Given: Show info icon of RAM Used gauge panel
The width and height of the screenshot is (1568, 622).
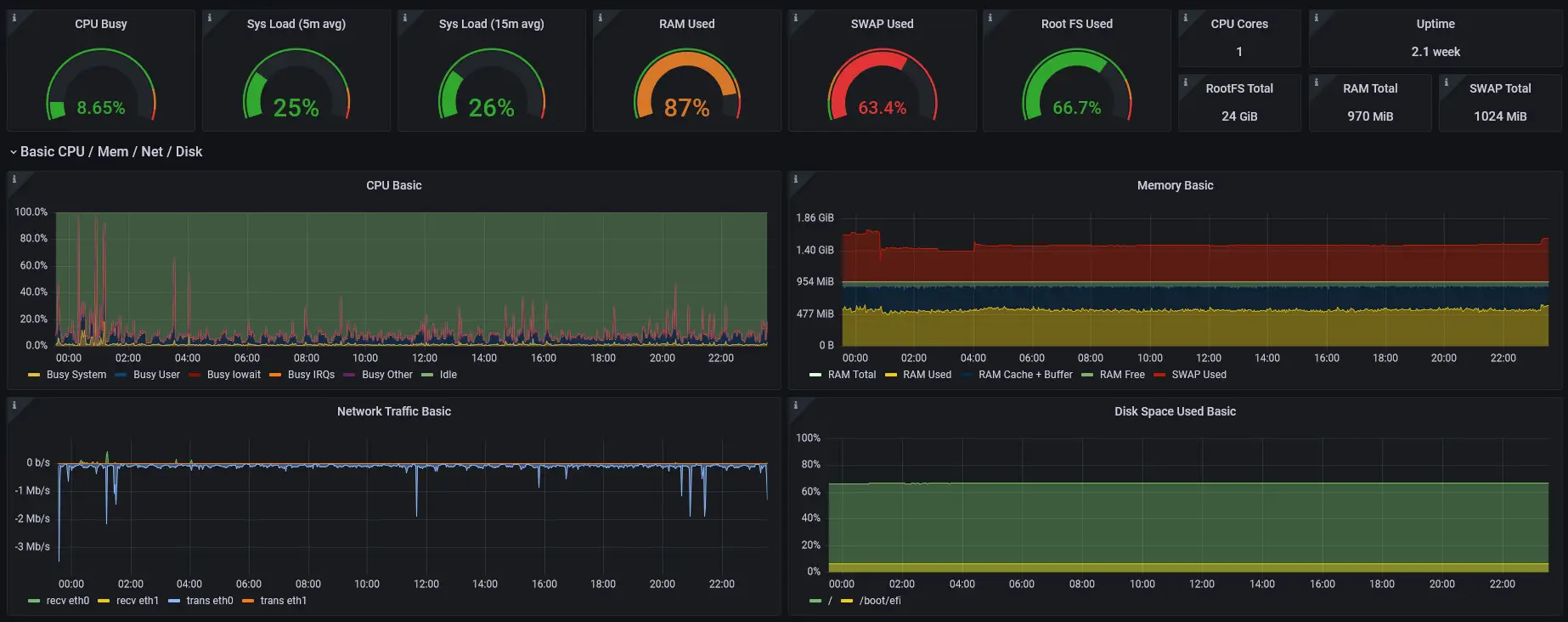Looking at the screenshot, I should pos(601,17).
